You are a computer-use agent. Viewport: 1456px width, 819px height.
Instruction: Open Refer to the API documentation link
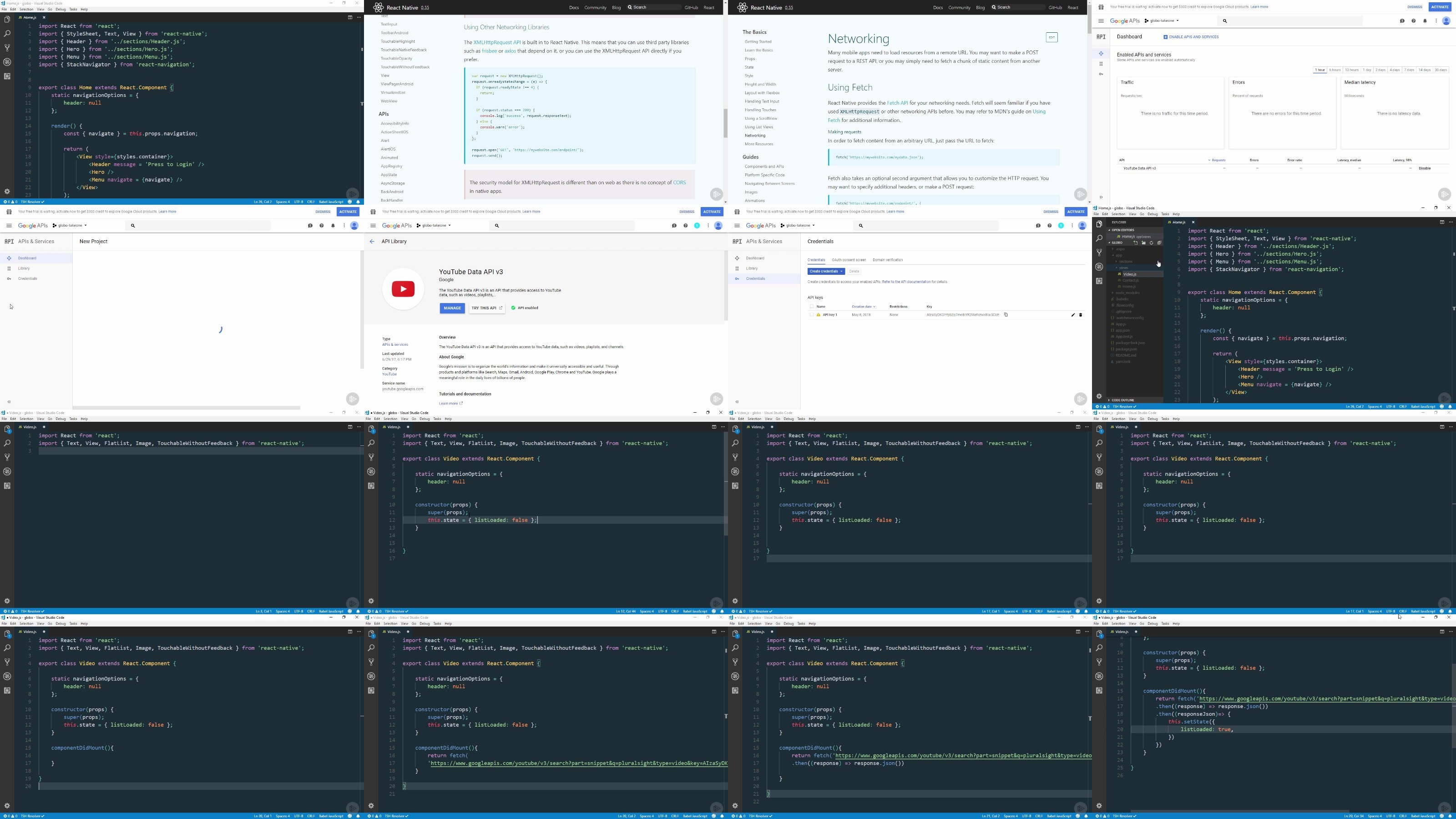[x=906, y=282]
